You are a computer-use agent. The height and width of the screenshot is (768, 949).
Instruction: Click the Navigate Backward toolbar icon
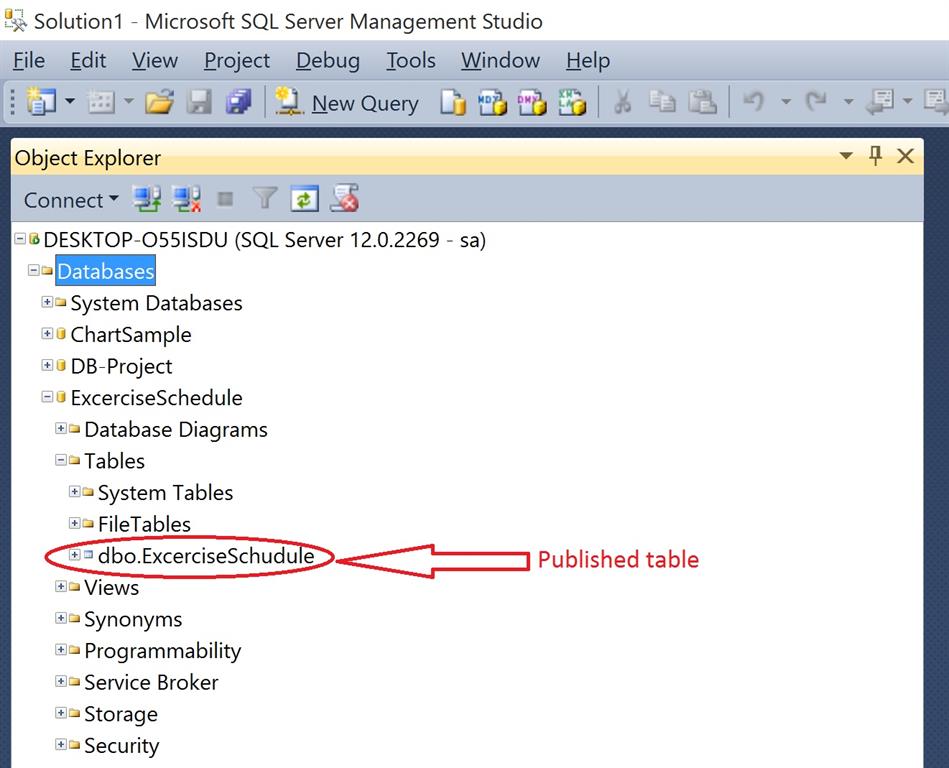(880, 102)
